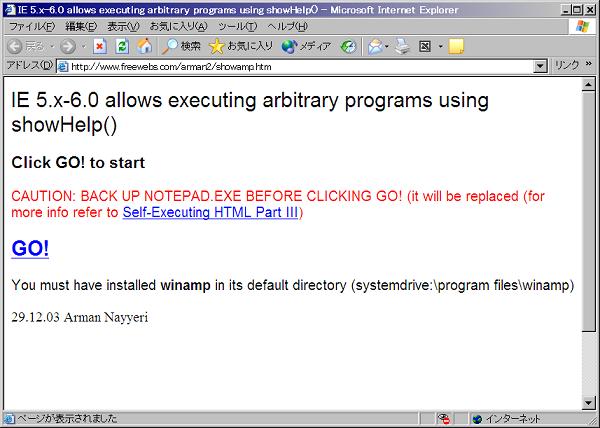The height and width of the screenshot is (428, 600).
Task: Click the status bar page icon
Action: coord(9,419)
